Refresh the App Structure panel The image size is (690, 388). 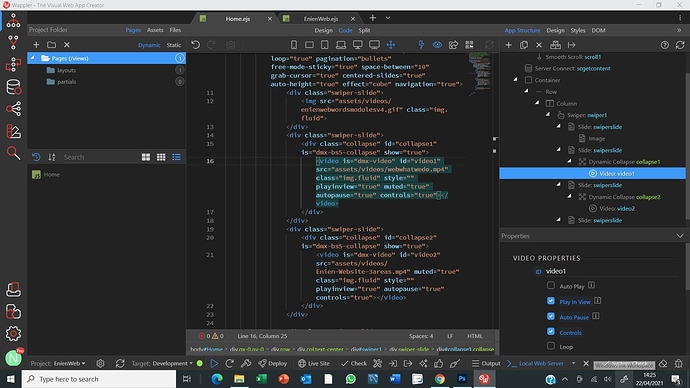click(x=680, y=45)
